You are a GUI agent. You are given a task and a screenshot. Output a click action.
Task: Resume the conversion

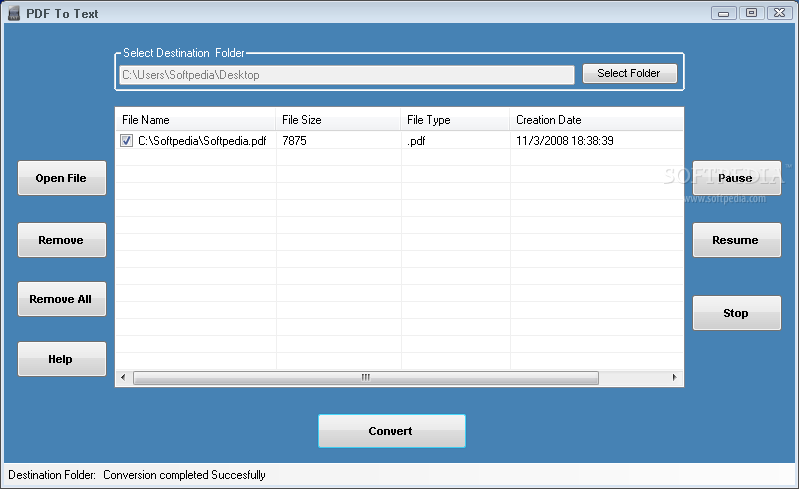coord(736,240)
